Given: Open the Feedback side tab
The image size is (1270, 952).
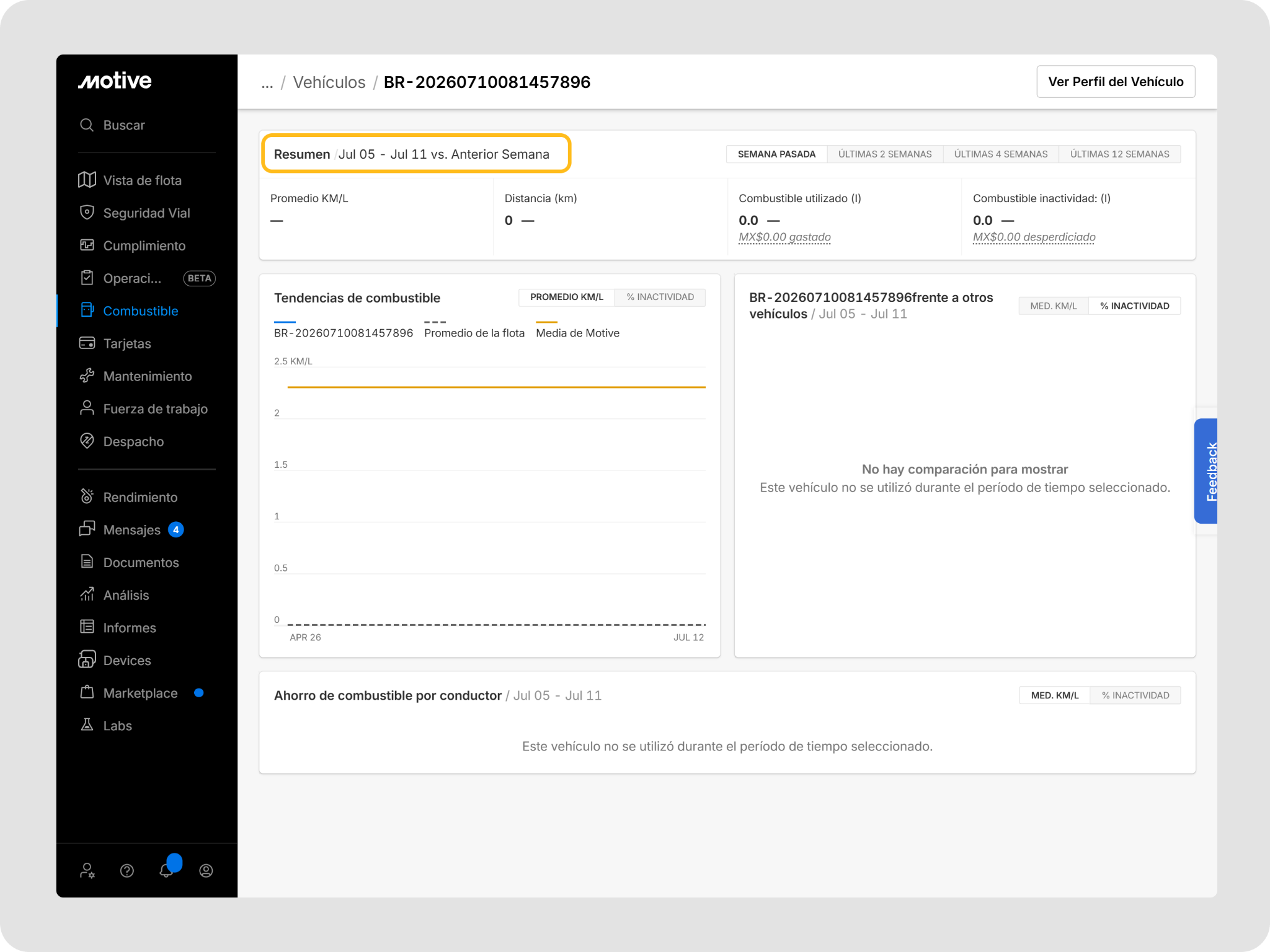Looking at the screenshot, I should (1206, 471).
